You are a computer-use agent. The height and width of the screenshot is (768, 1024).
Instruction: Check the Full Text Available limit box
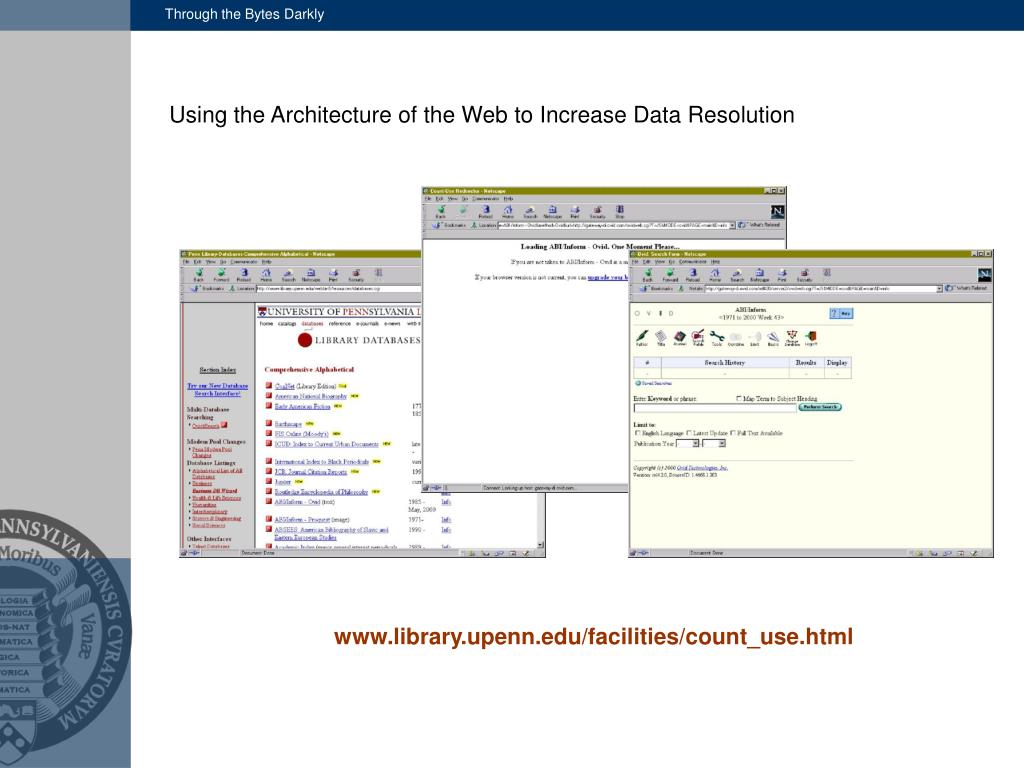pos(733,433)
